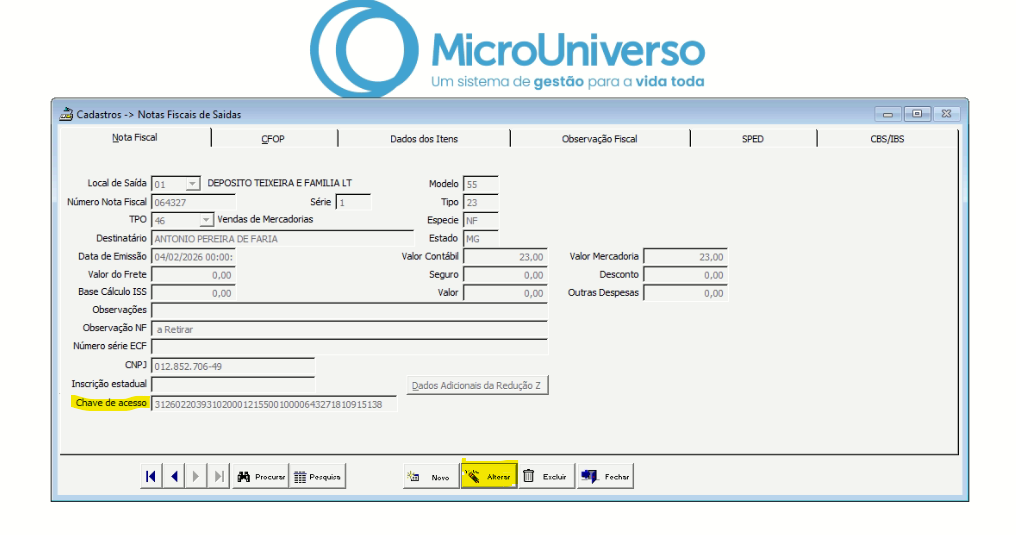Screen dimensions: 1016x535
Task: Go to first record navigation arrow
Action: [x=151, y=477]
